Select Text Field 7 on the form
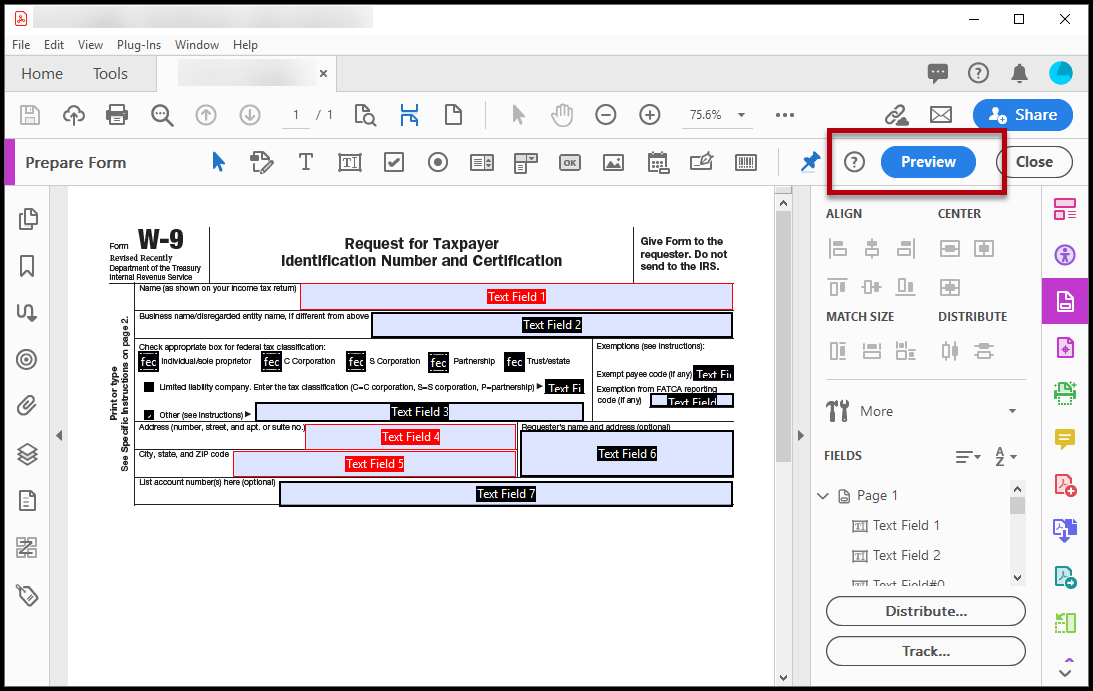 coord(506,494)
